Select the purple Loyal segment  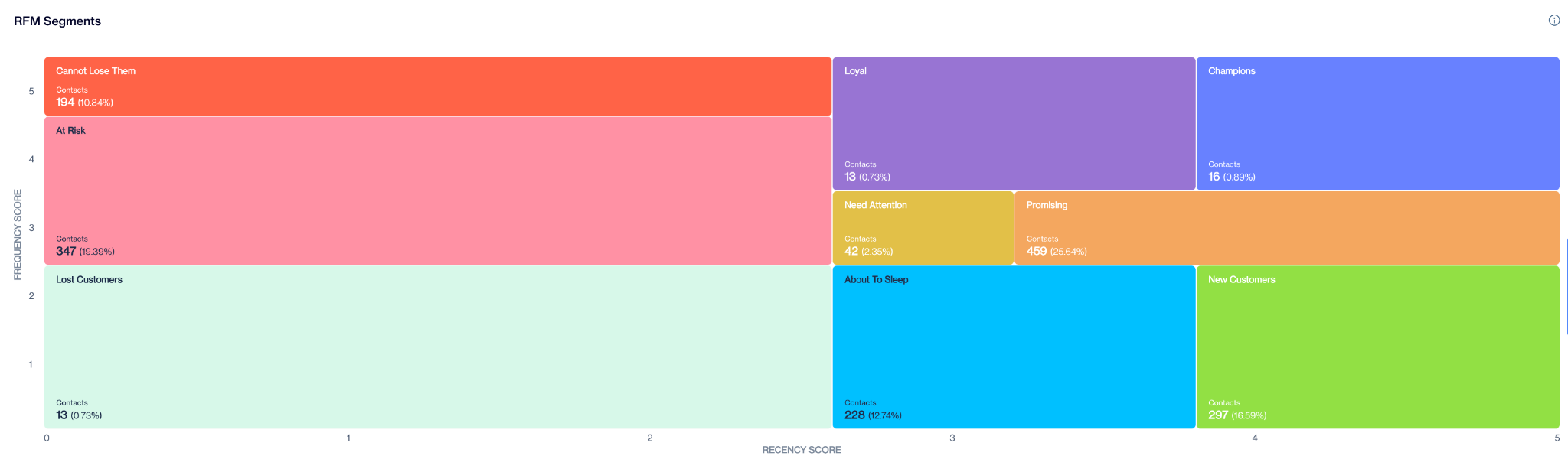[x=1014, y=123]
